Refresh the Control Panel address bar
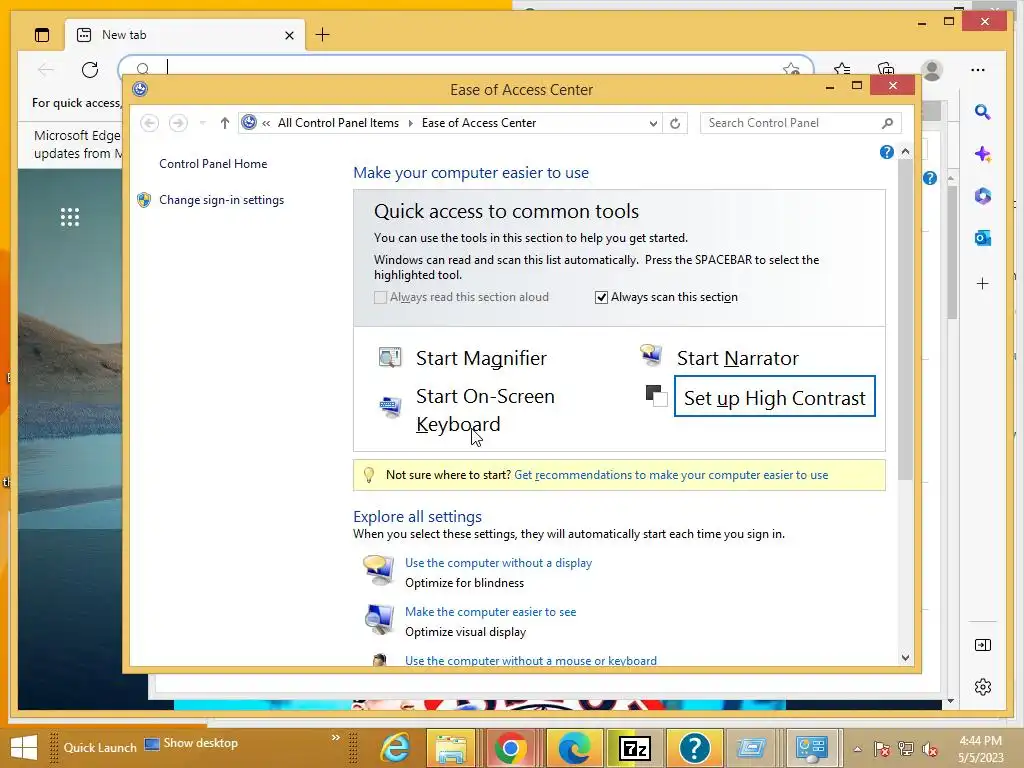 click(675, 123)
